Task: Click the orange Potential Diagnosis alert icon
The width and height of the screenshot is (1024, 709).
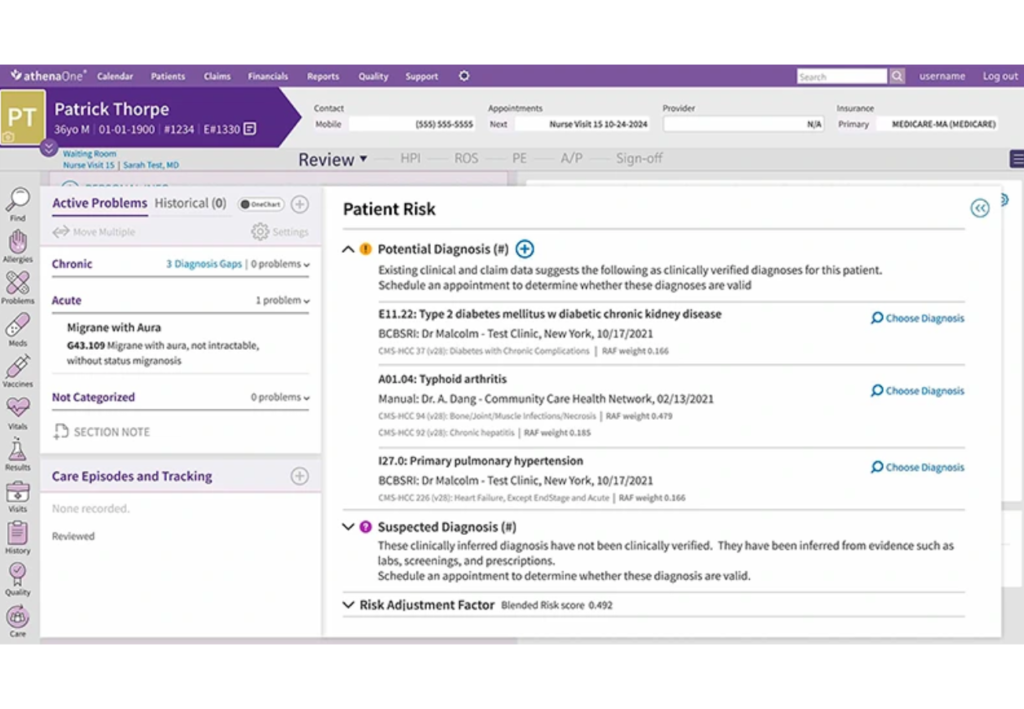Action: (366, 249)
